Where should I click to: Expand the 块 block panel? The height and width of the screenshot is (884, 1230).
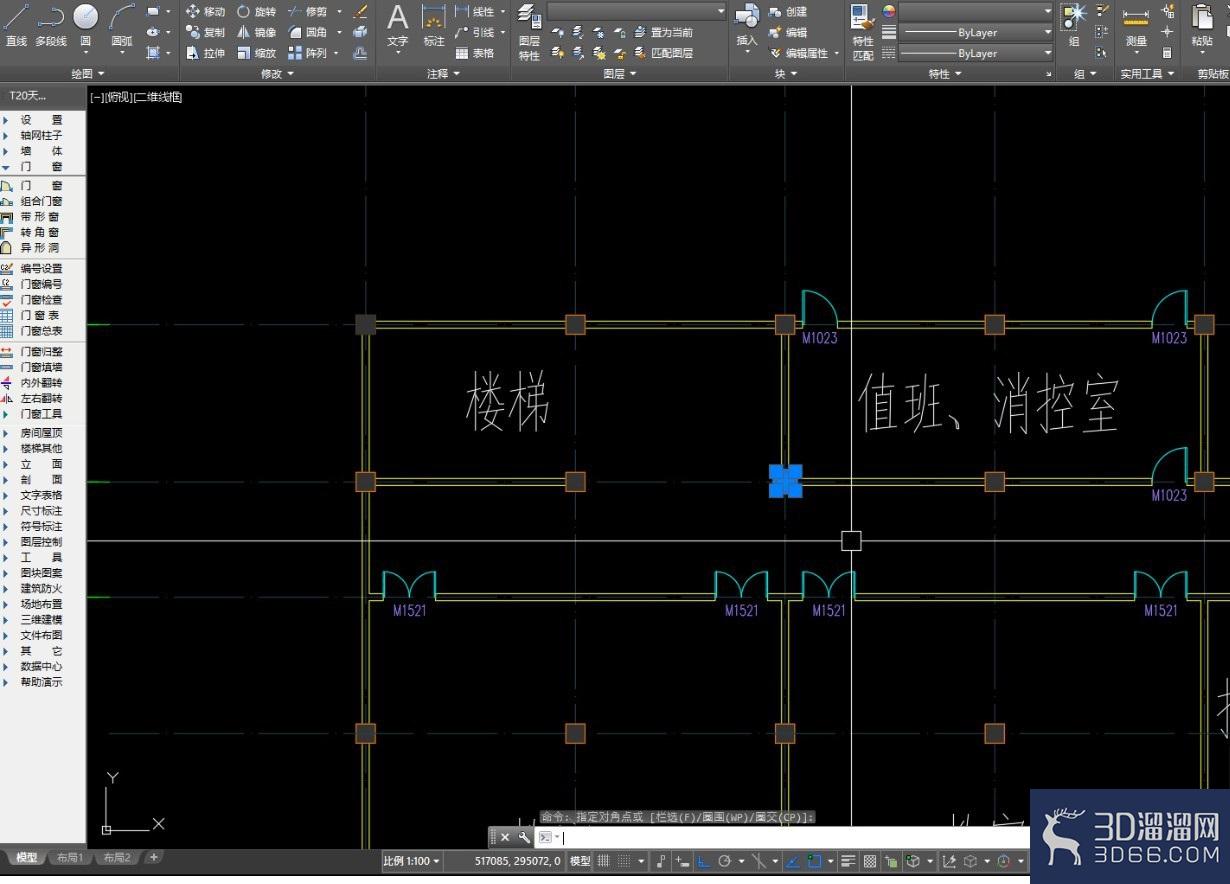point(786,74)
